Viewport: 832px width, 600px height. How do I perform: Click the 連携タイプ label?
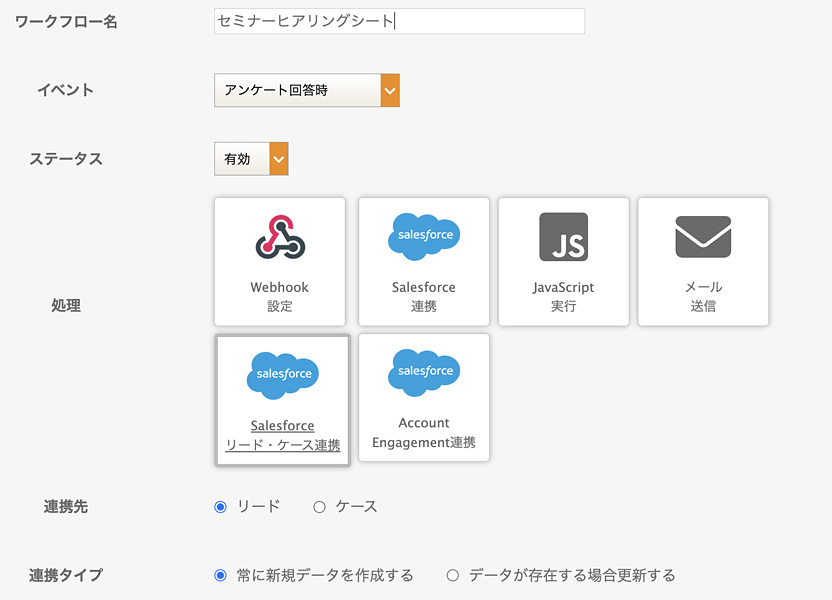[66, 575]
